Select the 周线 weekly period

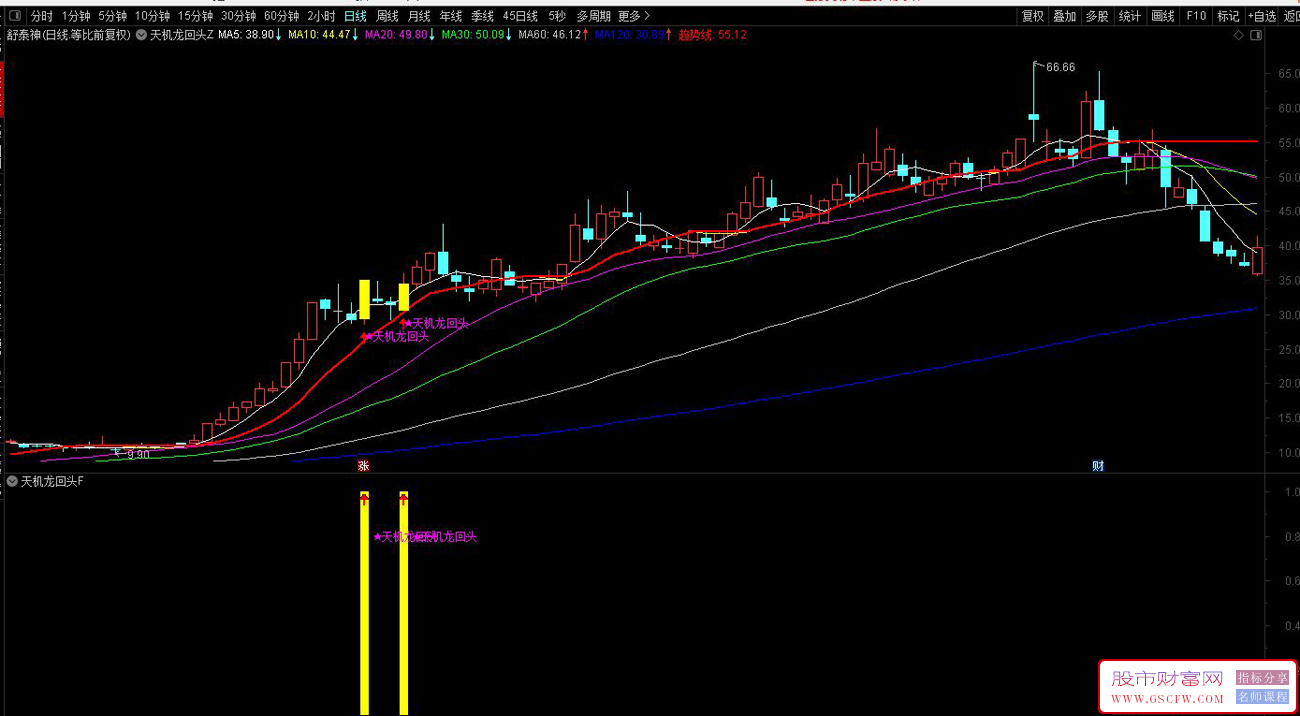click(x=387, y=16)
